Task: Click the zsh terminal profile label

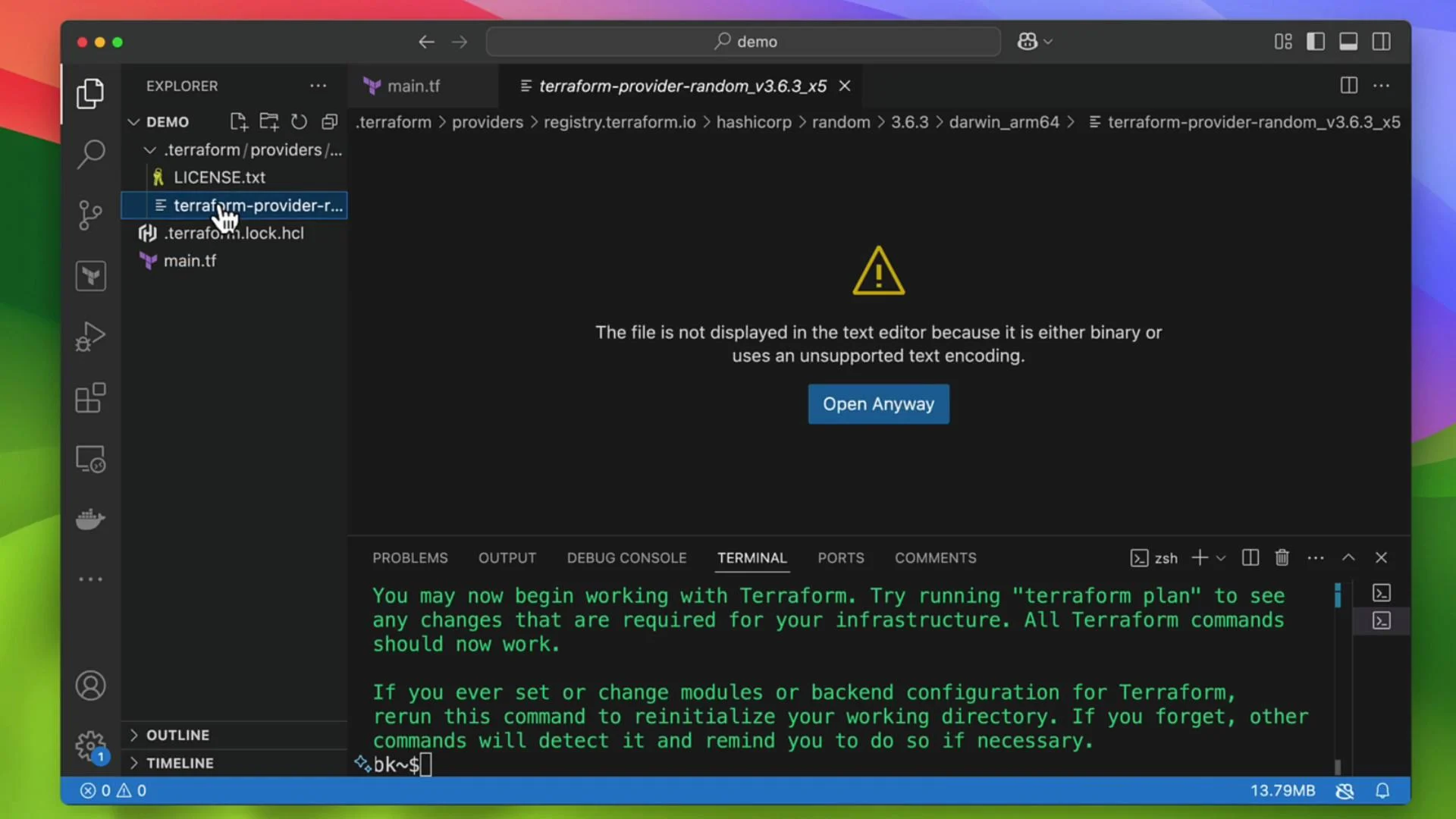Action: point(1154,558)
